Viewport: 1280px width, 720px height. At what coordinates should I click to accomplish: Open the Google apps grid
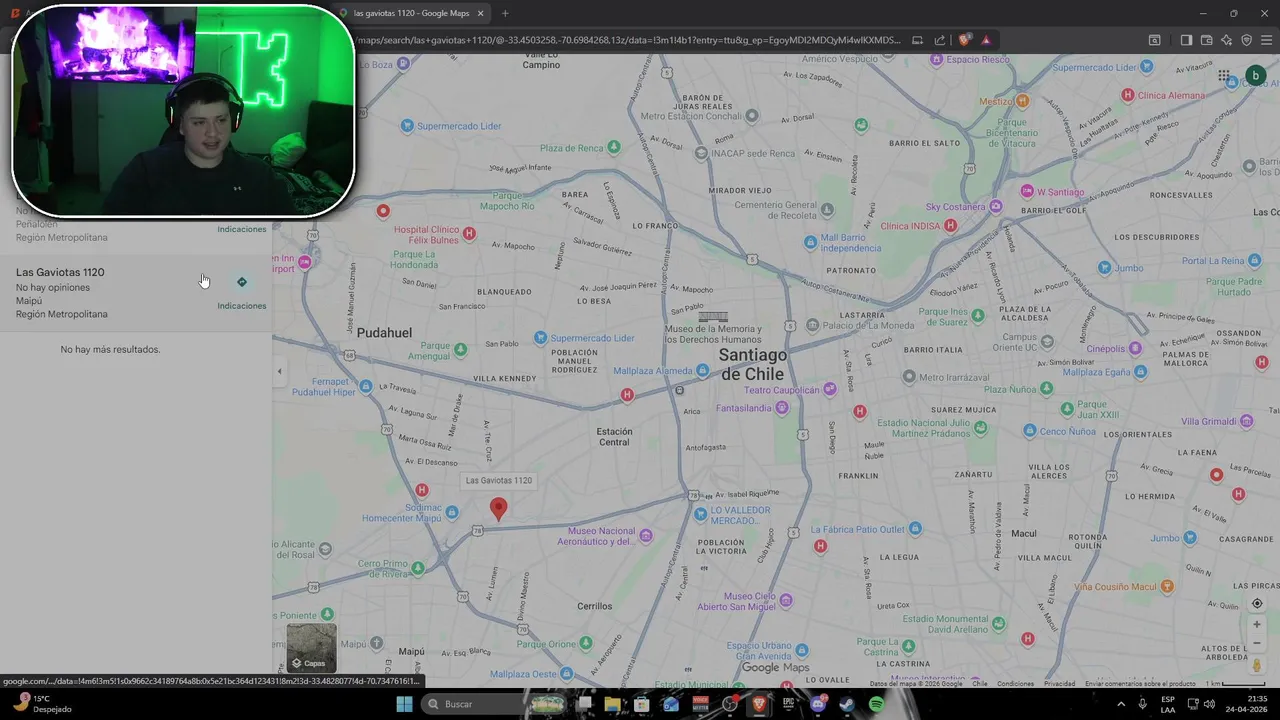[1223, 75]
